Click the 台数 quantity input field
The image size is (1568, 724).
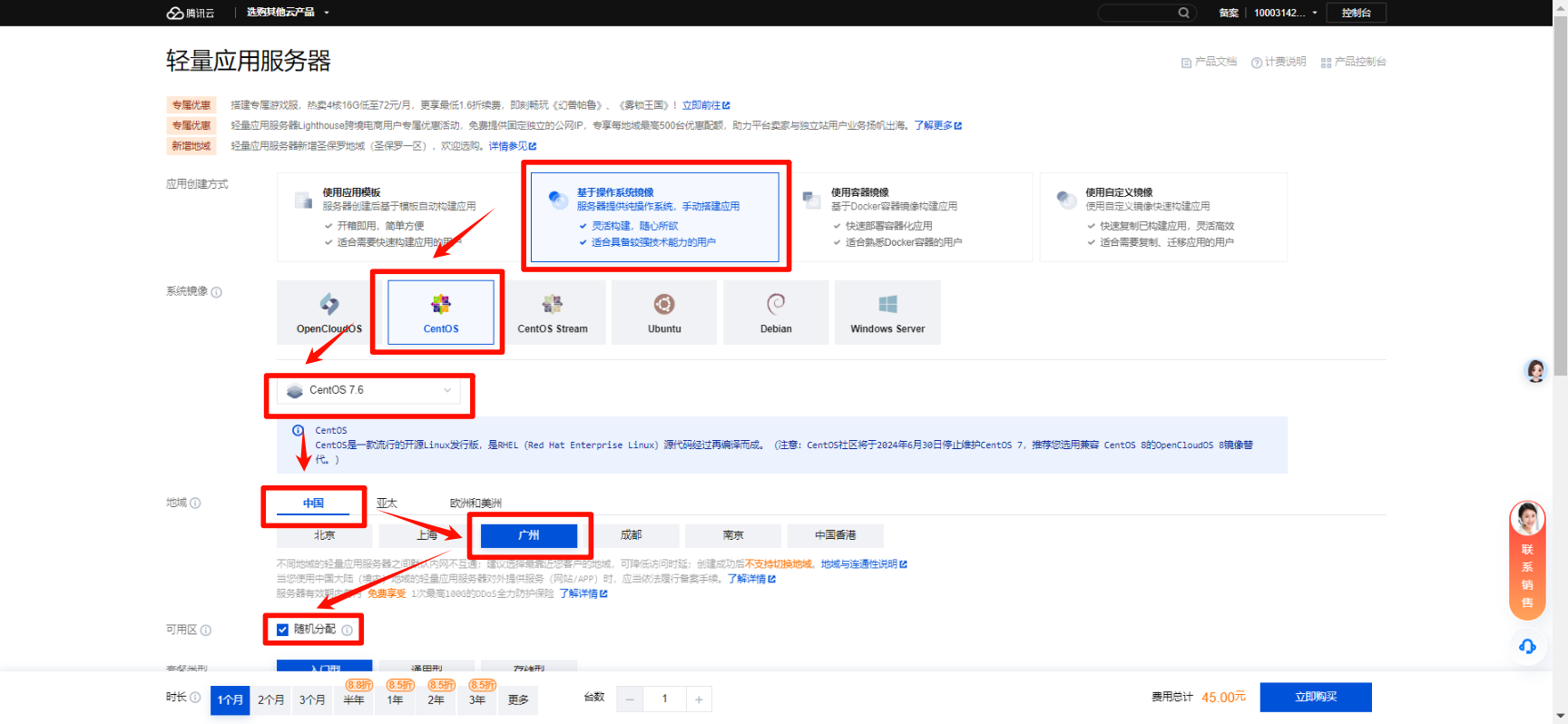[664, 699]
